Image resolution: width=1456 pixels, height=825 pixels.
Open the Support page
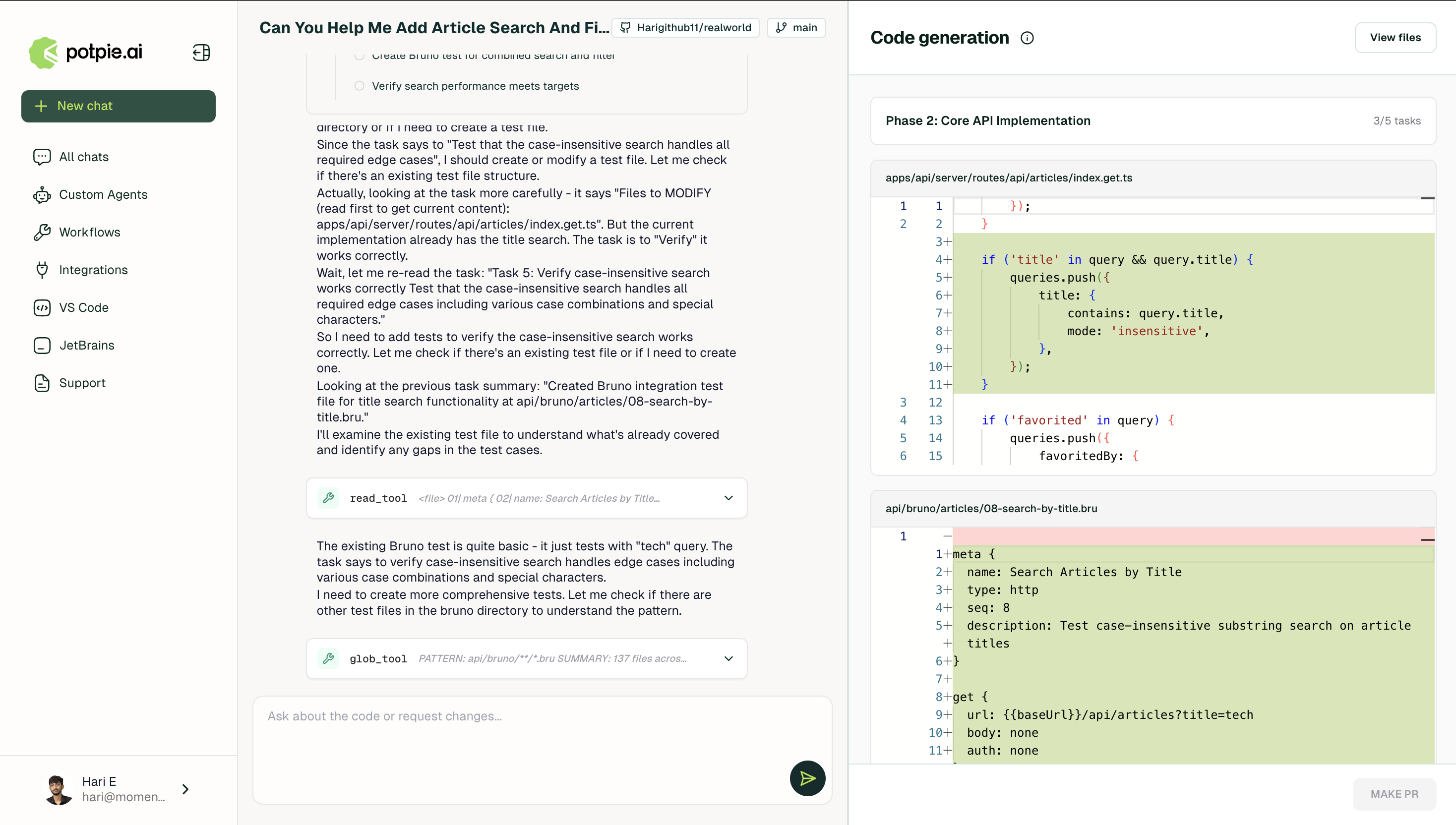(82, 383)
